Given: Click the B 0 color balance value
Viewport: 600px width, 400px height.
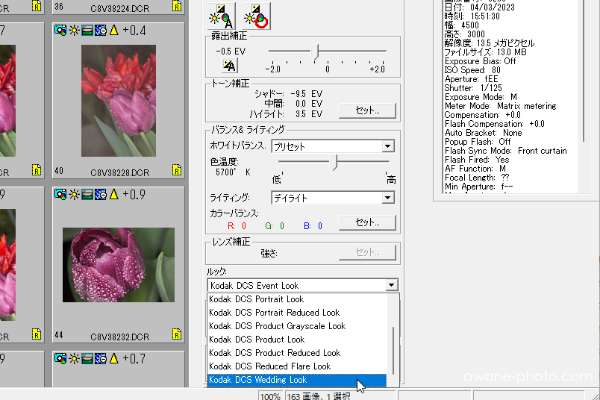Looking at the screenshot, I should pos(313,226).
